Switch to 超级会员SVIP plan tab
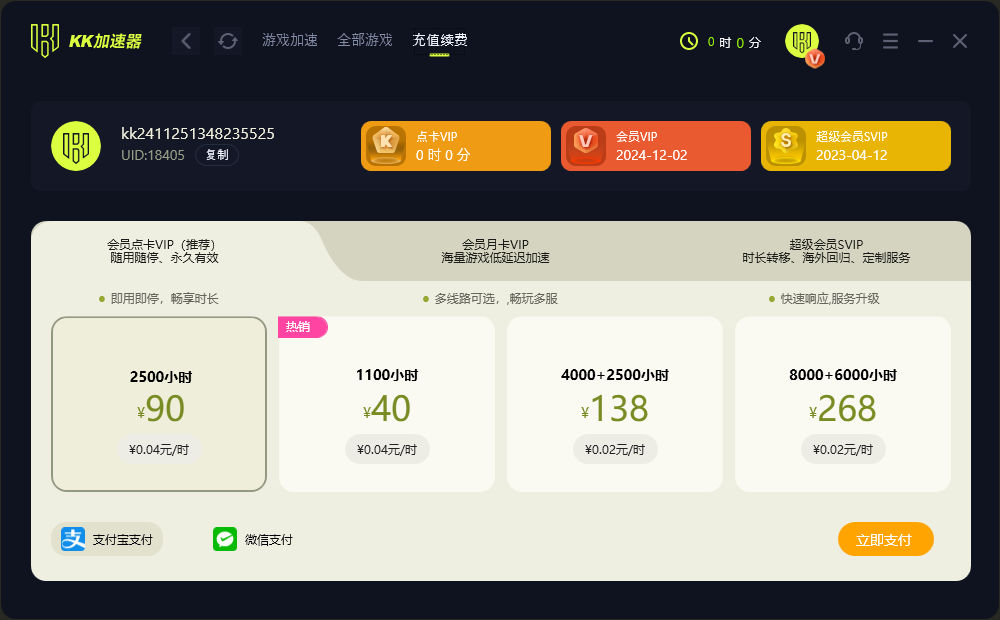This screenshot has width=1000, height=620. coord(826,251)
